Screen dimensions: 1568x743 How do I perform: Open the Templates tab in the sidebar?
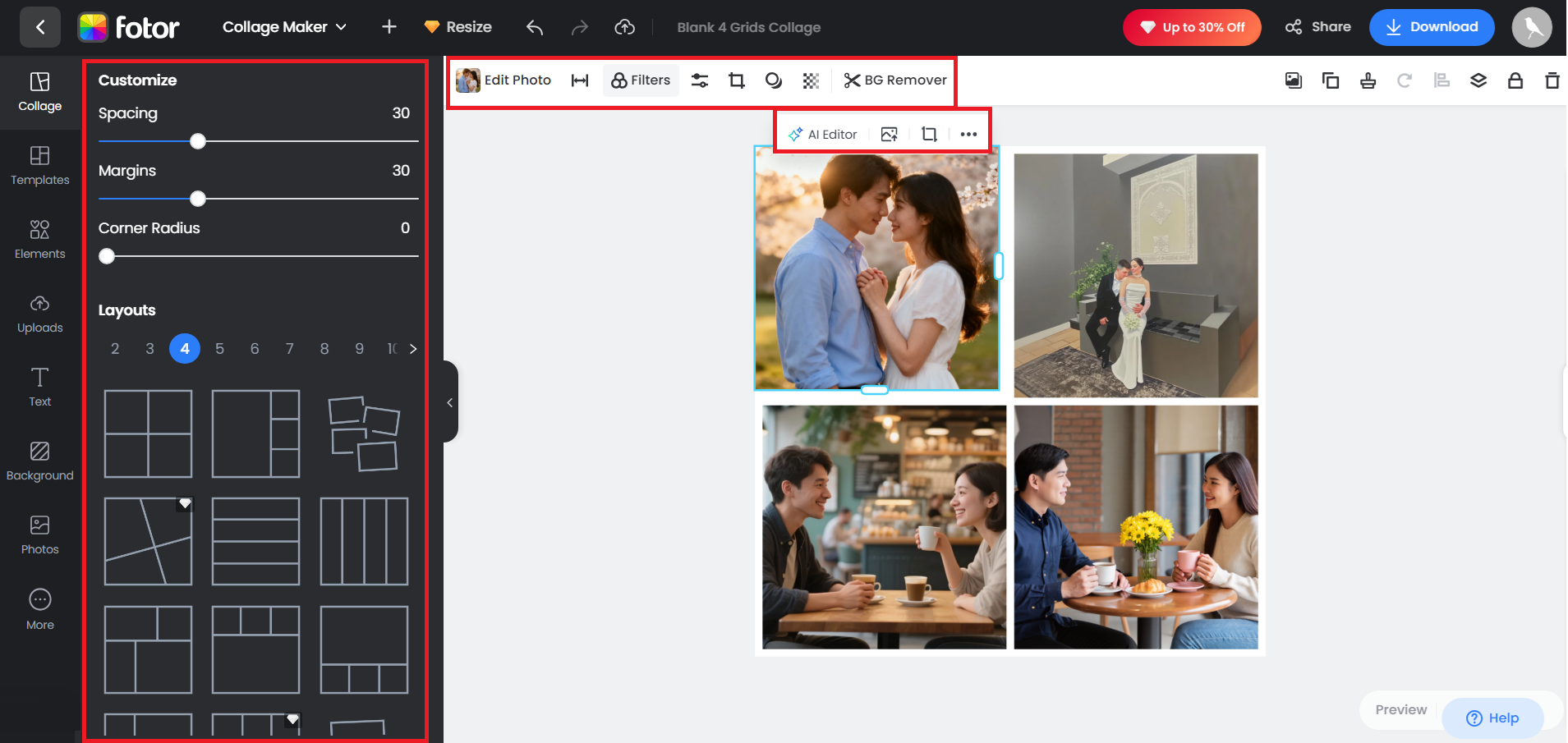(x=39, y=166)
